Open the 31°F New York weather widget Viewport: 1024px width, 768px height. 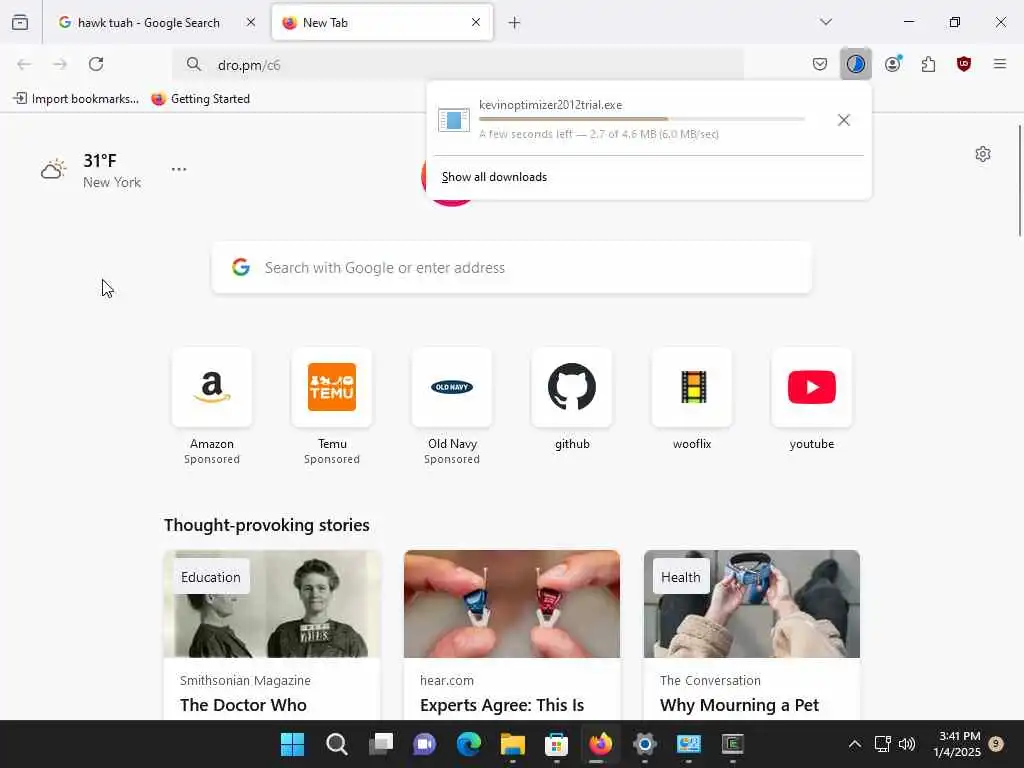pos(91,170)
